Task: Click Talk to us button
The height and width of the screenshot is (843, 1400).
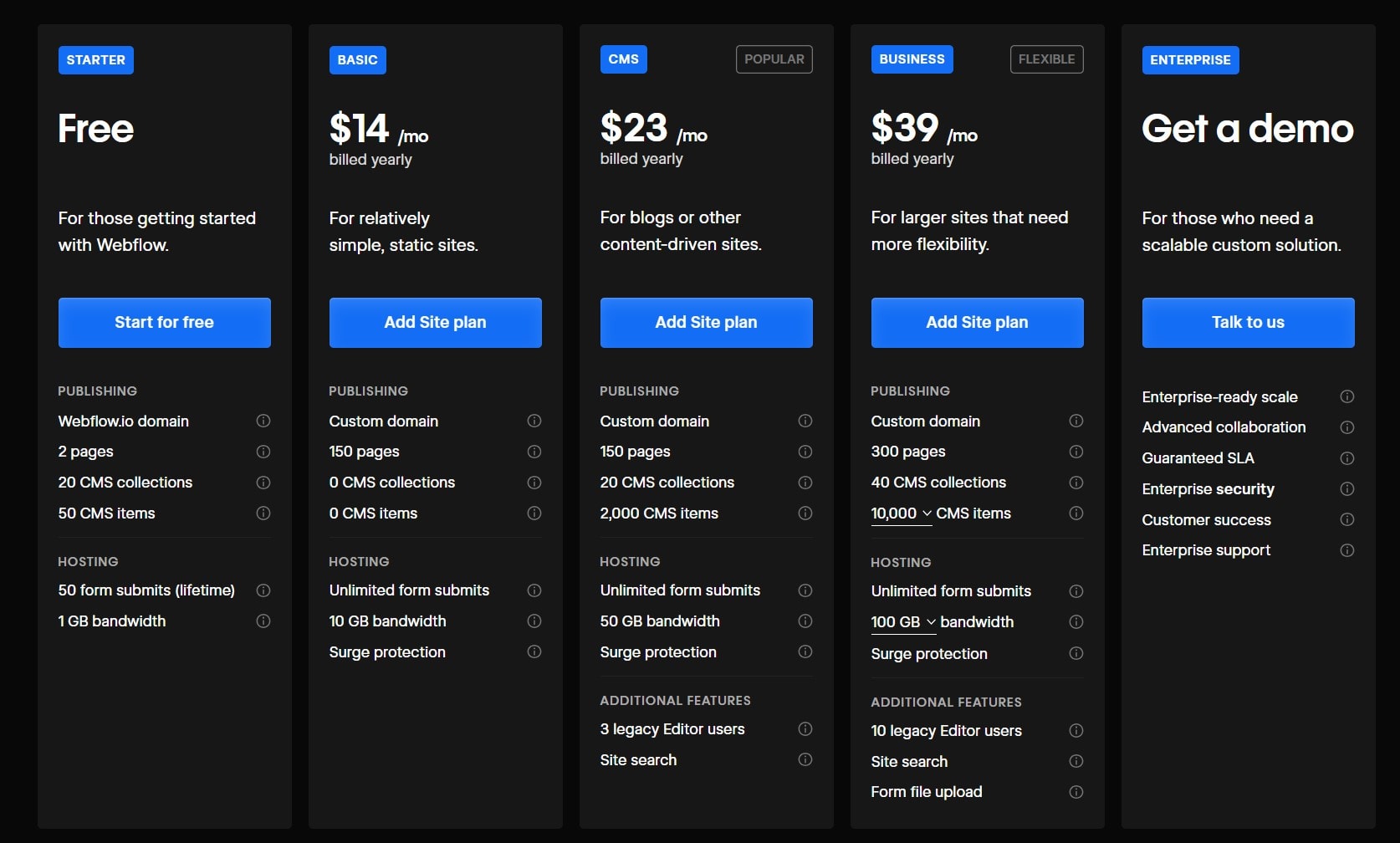Action: (1249, 323)
